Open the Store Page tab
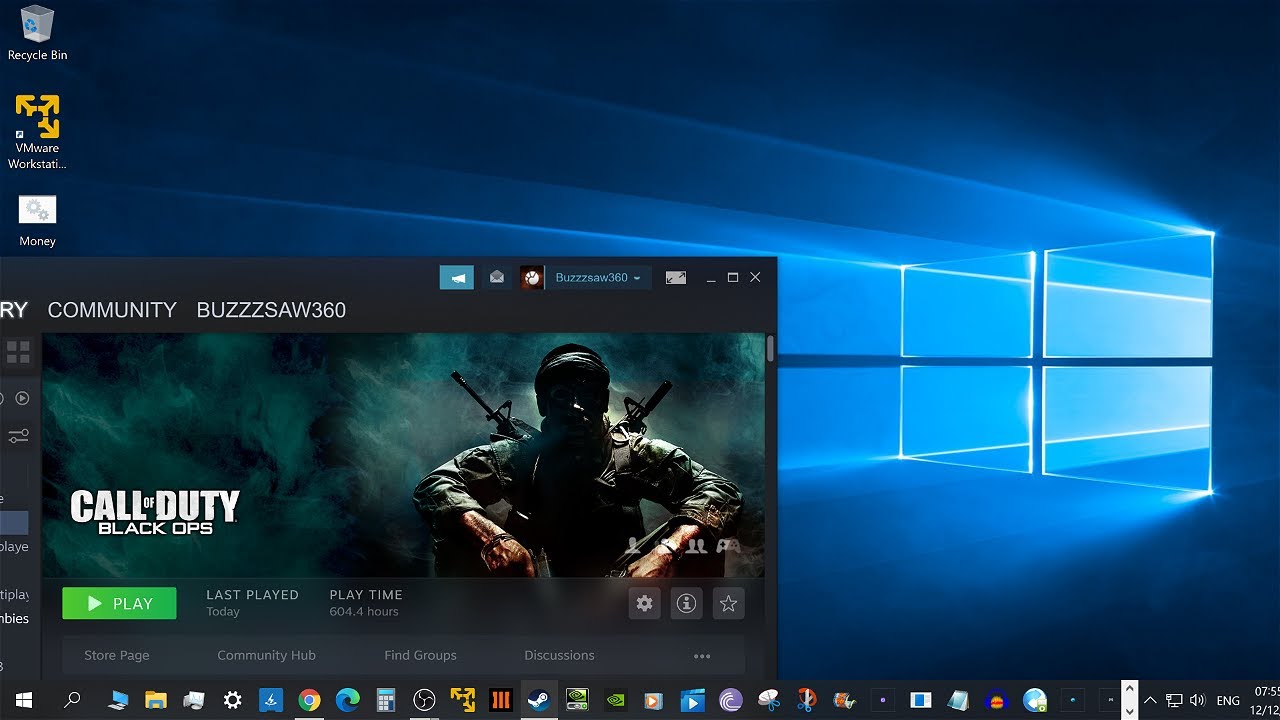 117,655
